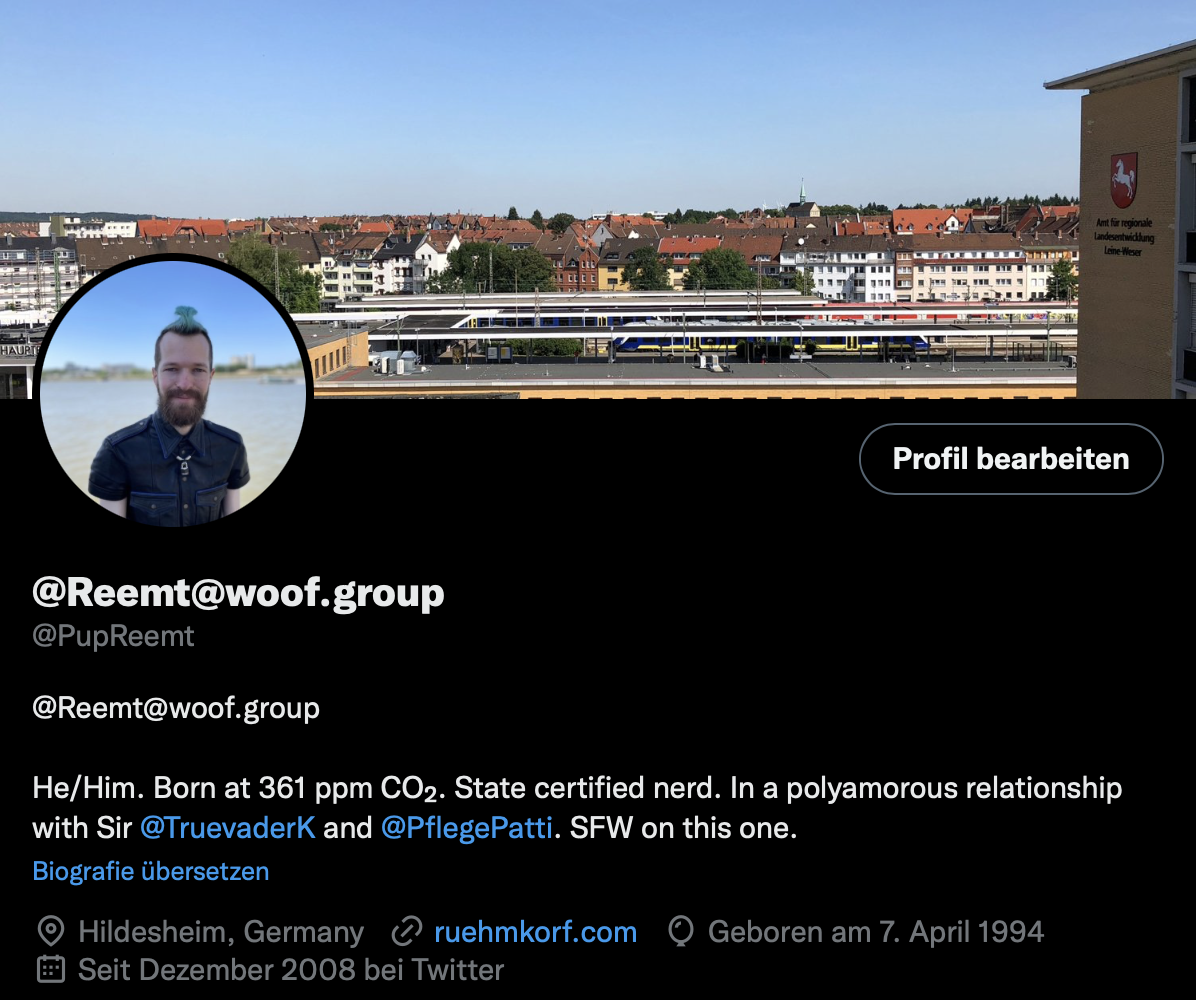Open the @PflegePatti mention in bio

466,828
